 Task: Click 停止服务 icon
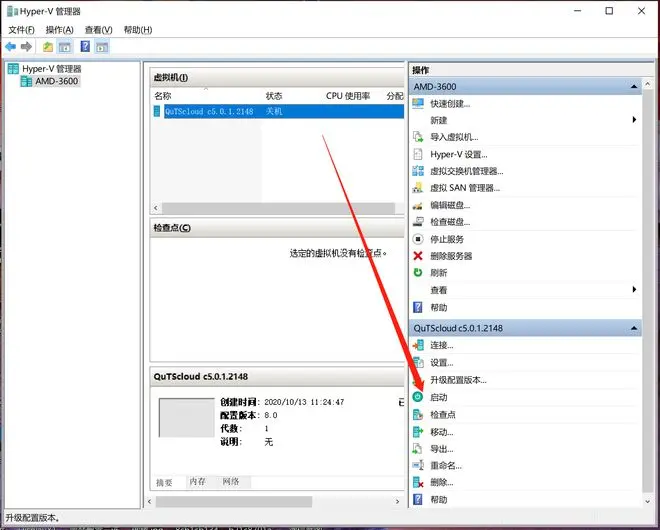click(x=418, y=240)
